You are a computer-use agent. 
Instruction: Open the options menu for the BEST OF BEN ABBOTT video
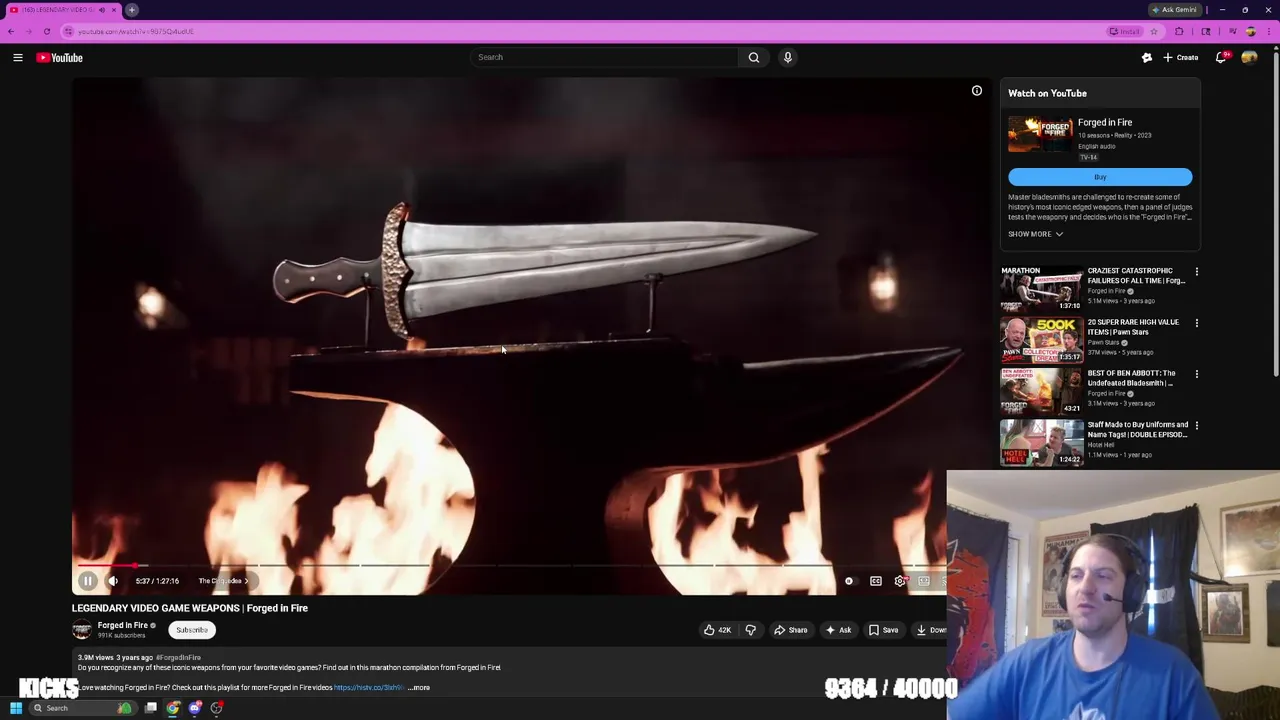(x=1196, y=374)
